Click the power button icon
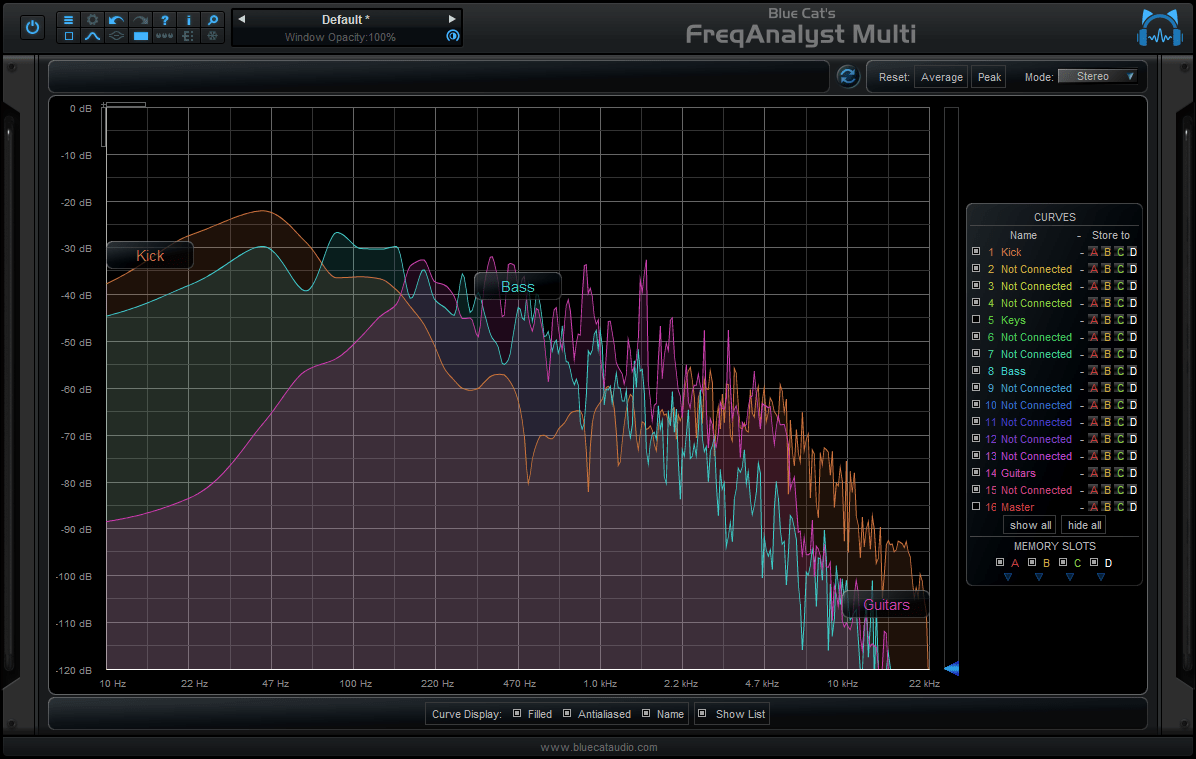Screen dimensions: 1196x759 click(32, 27)
